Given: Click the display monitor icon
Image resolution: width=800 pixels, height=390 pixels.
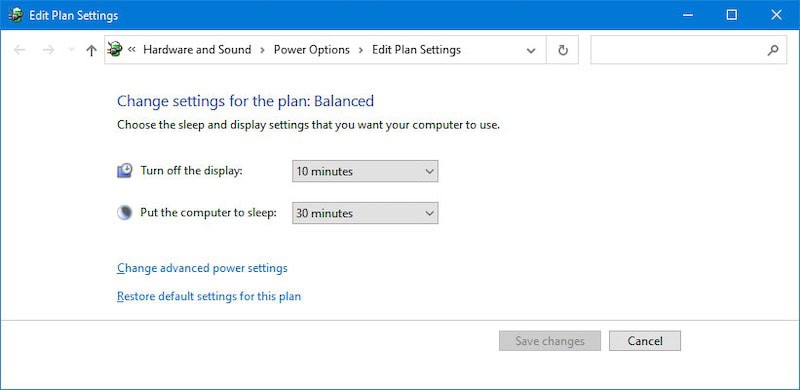Looking at the screenshot, I should (x=124, y=171).
